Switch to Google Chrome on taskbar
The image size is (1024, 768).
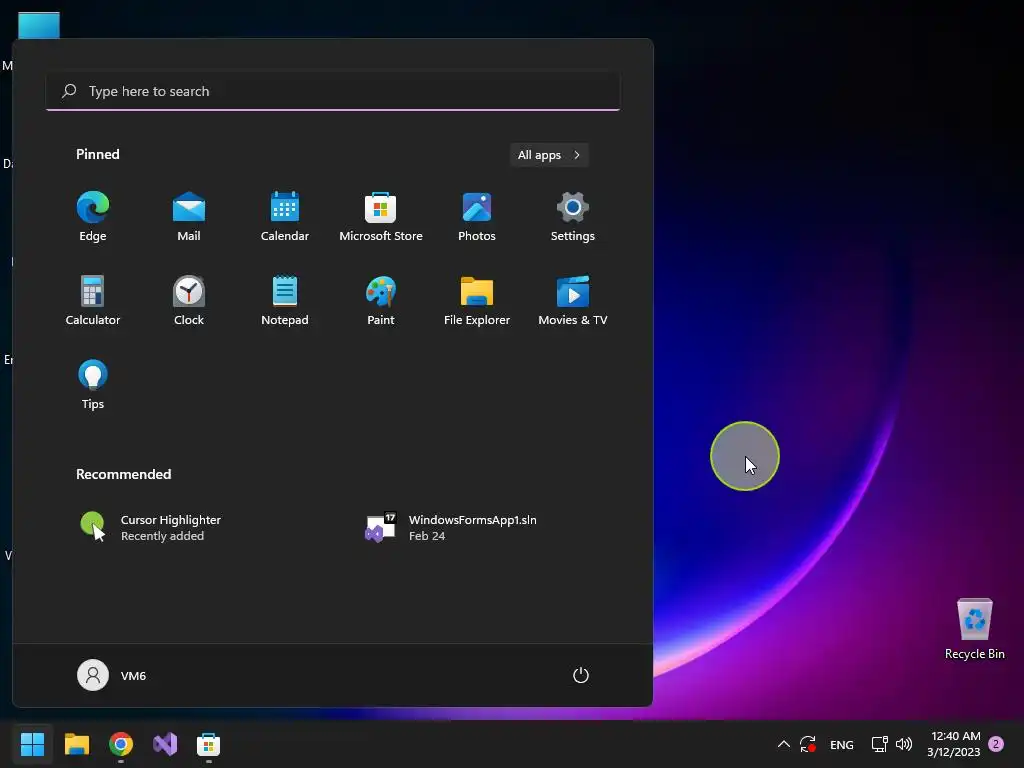tap(121, 744)
